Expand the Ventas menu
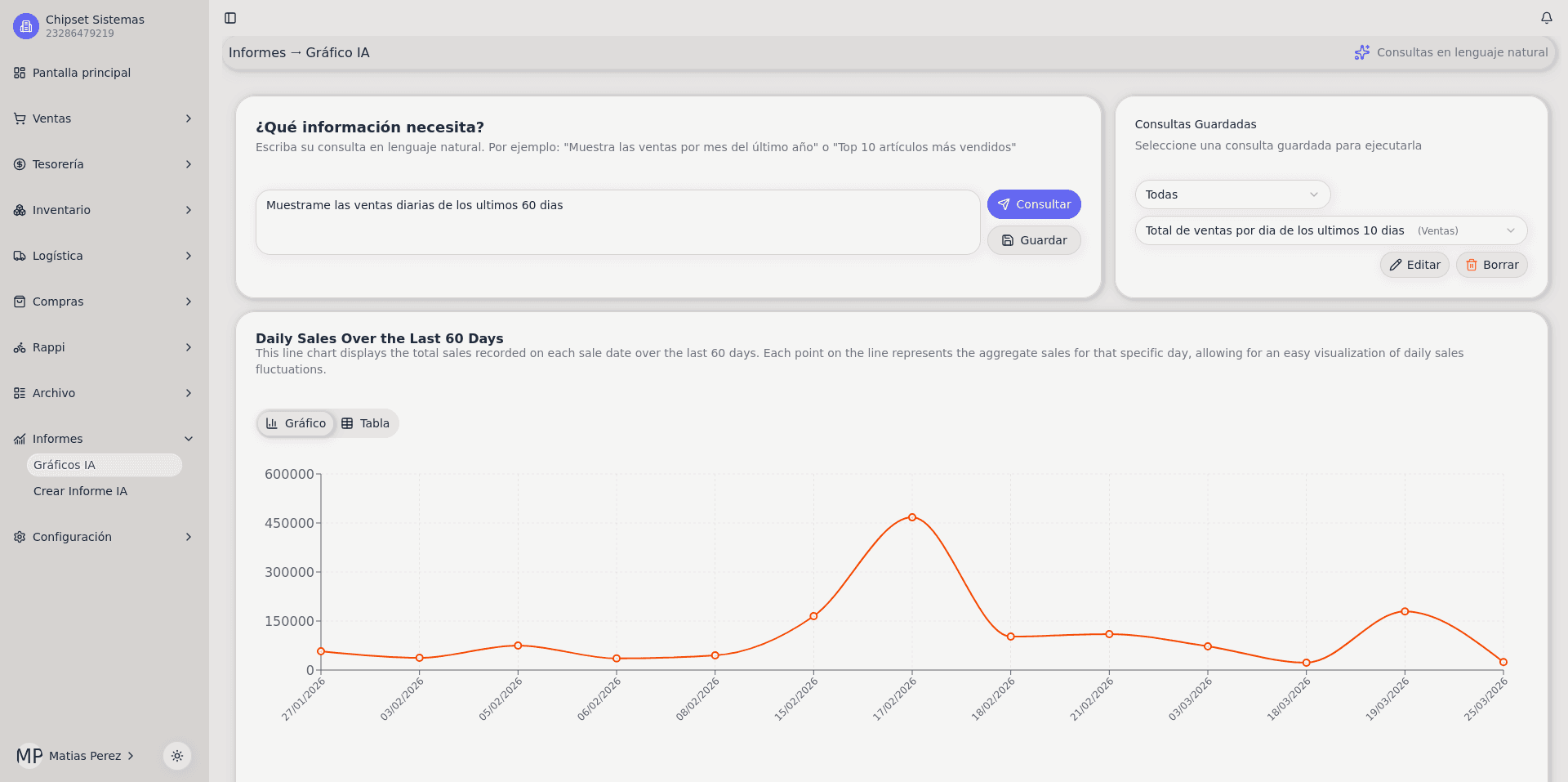1568x782 pixels. click(x=104, y=118)
